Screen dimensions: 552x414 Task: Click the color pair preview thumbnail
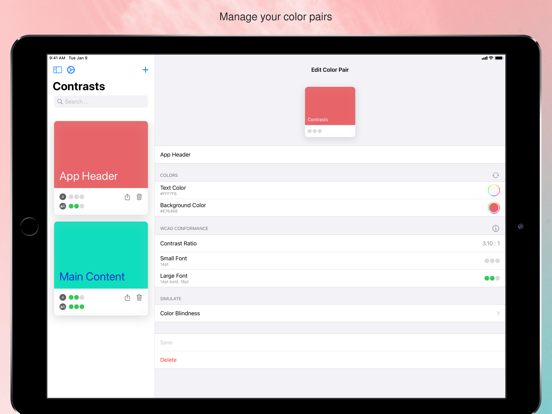coord(330,112)
